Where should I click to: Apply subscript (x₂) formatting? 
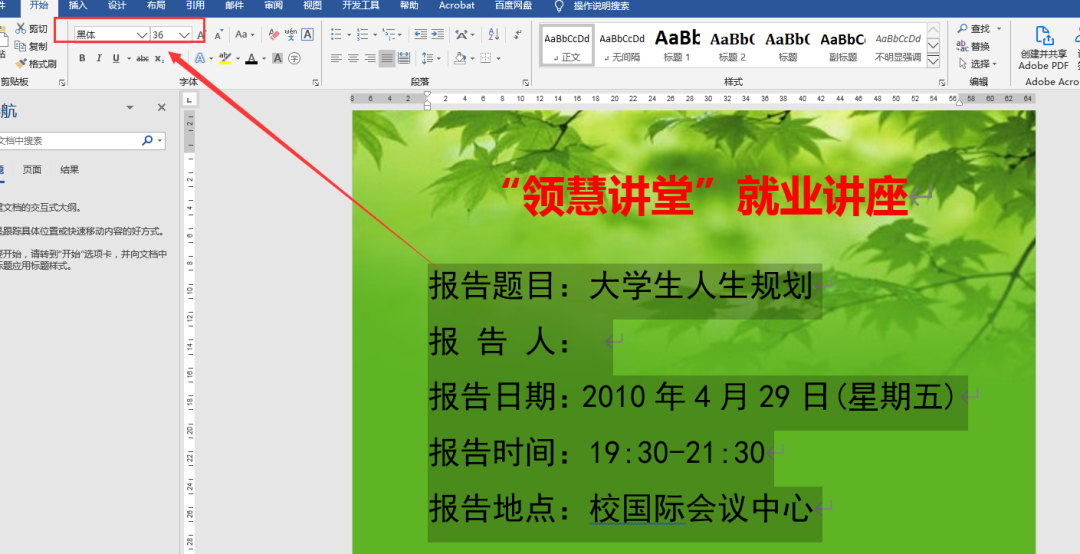(x=159, y=59)
